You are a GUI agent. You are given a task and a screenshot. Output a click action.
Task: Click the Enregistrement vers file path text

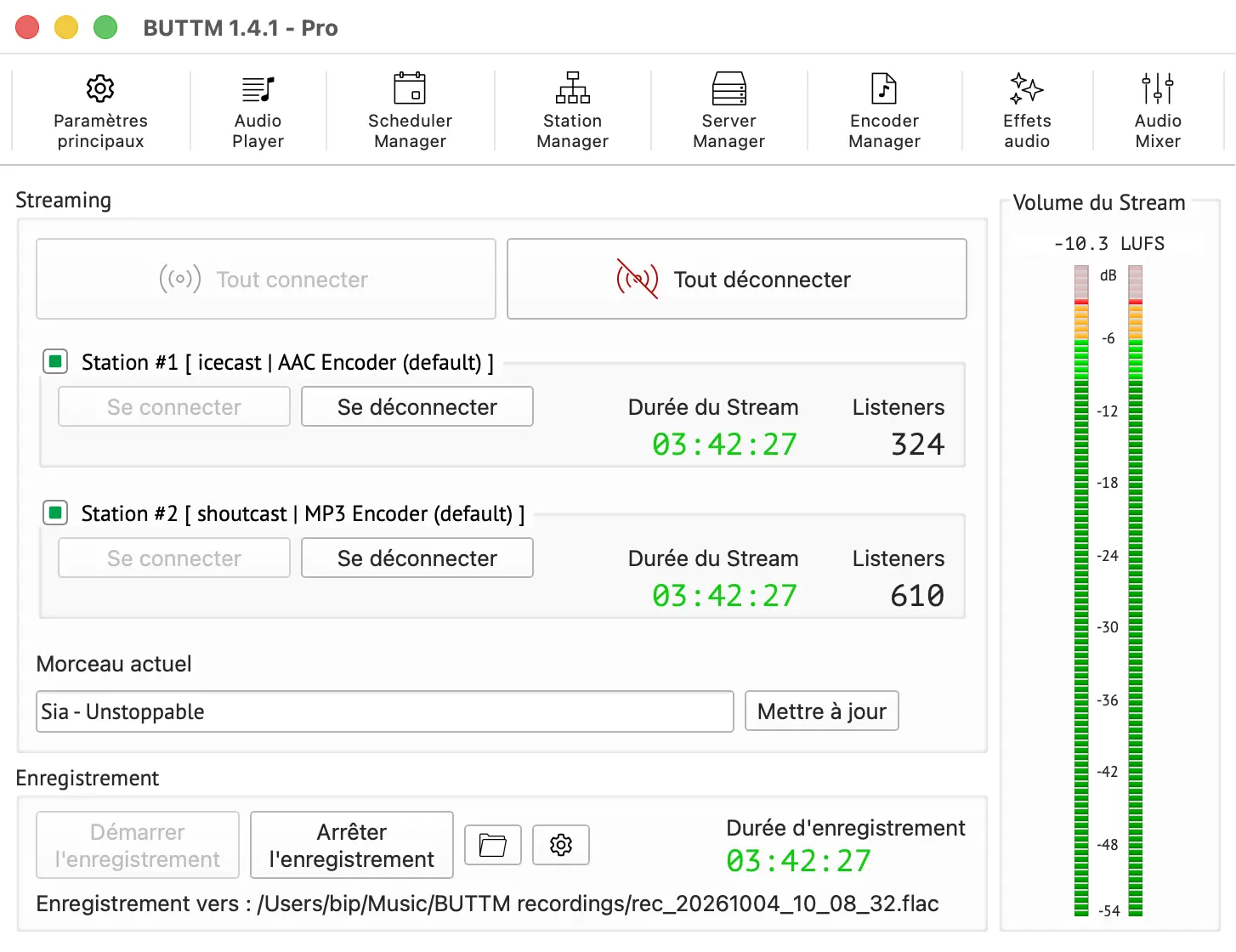(x=487, y=903)
